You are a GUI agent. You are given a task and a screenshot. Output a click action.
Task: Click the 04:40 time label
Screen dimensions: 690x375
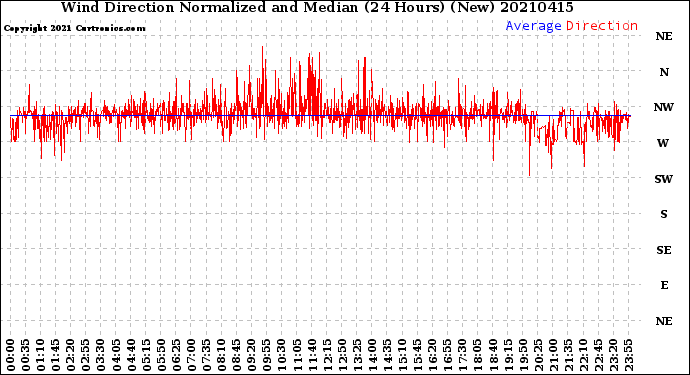(131, 355)
